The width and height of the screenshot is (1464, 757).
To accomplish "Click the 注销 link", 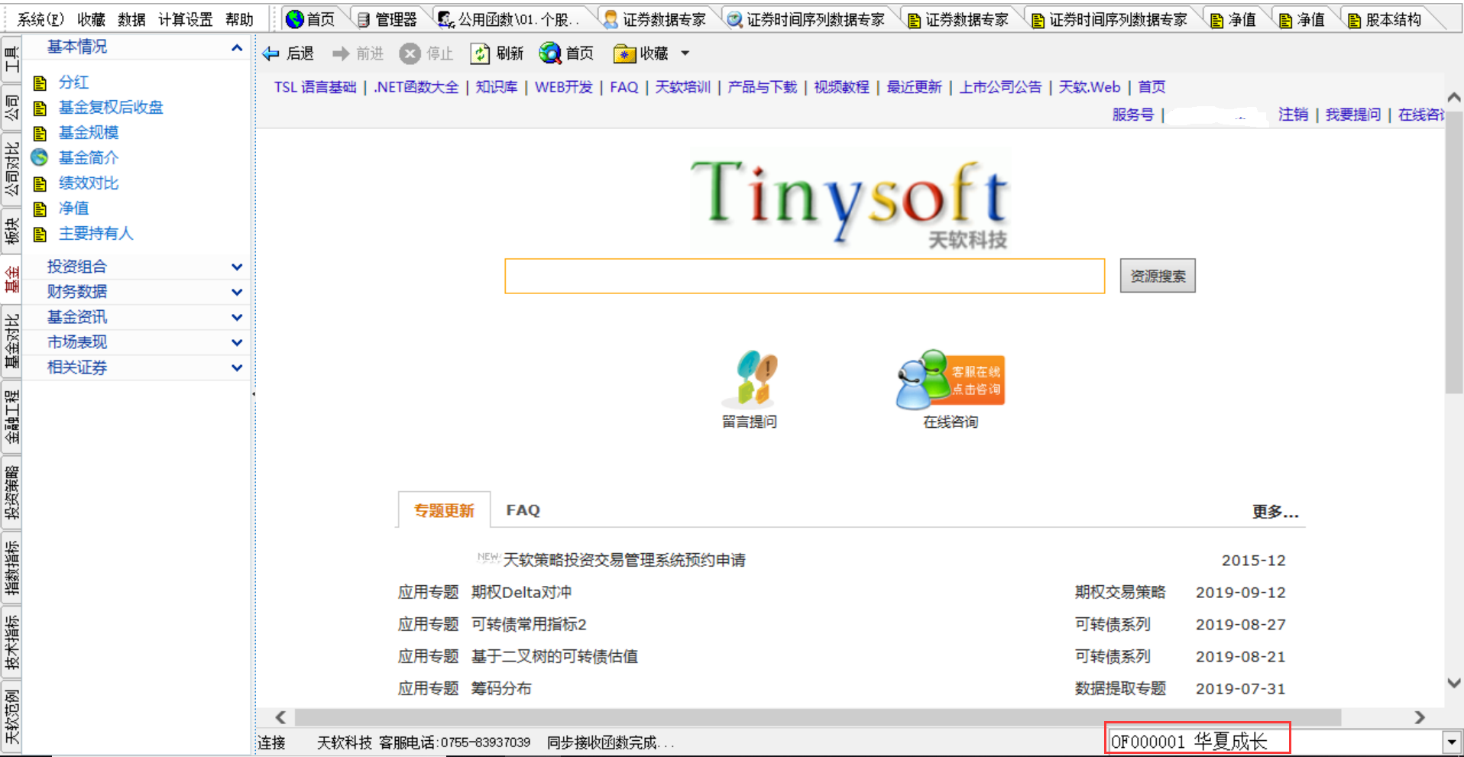I will [1293, 115].
